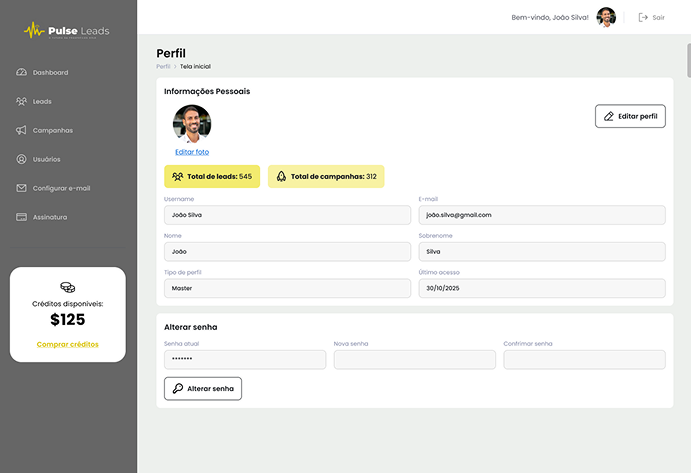Click the Nova senha input field
The width and height of the screenshot is (691, 473).
pyautogui.click(x=415, y=360)
